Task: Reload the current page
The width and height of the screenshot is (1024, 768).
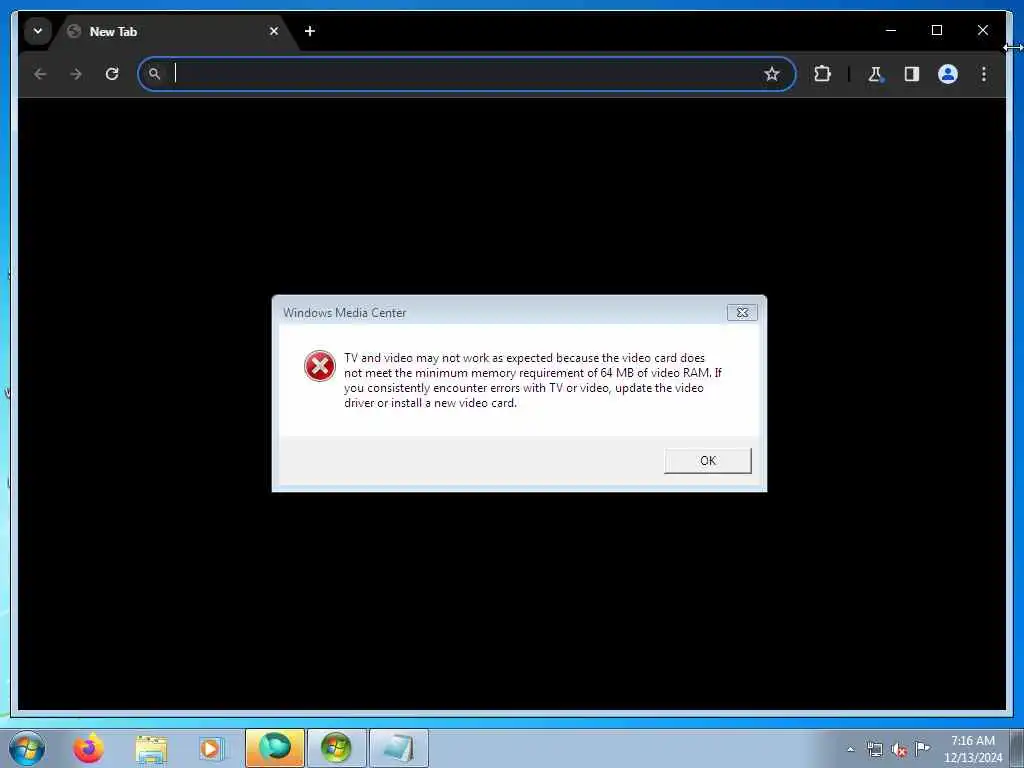Action: point(112,74)
